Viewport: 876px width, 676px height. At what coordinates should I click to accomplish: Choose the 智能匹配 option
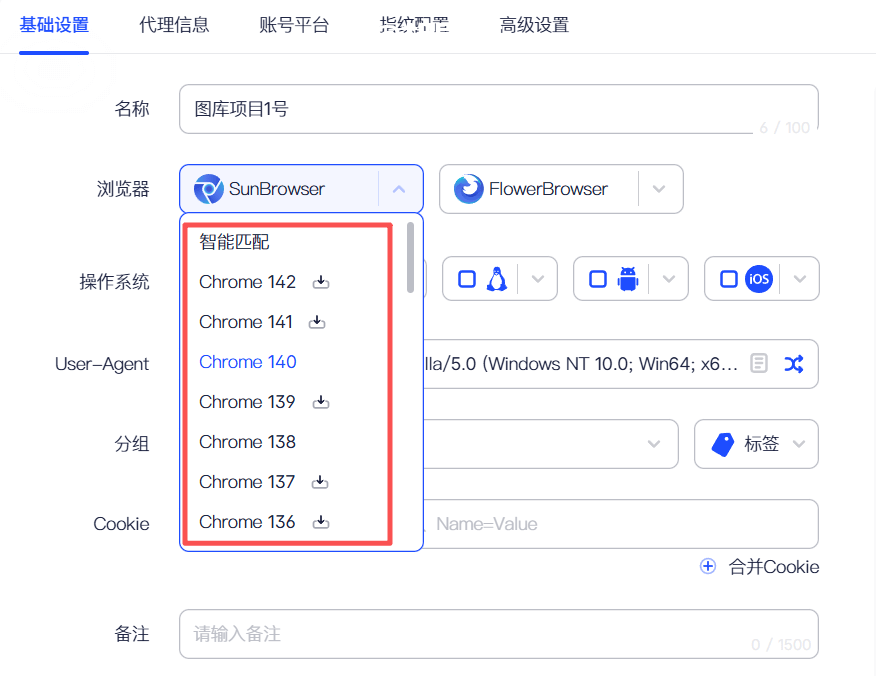(235, 242)
